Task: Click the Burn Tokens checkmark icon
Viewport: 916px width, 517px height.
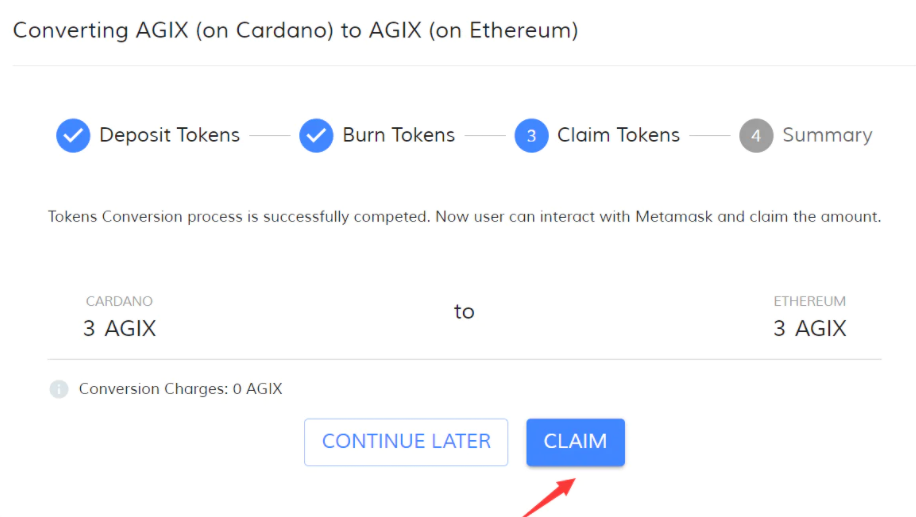Action: coord(316,136)
